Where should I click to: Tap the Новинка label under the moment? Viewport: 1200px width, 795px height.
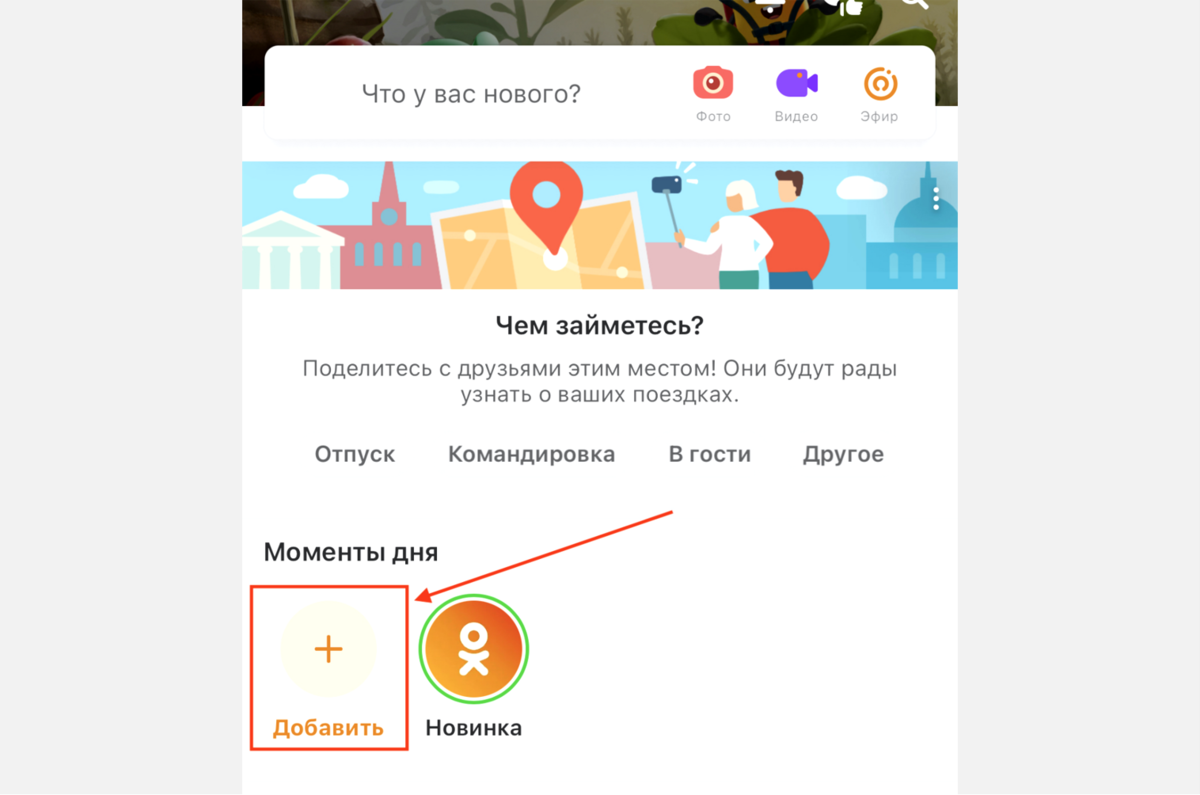click(x=474, y=728)
